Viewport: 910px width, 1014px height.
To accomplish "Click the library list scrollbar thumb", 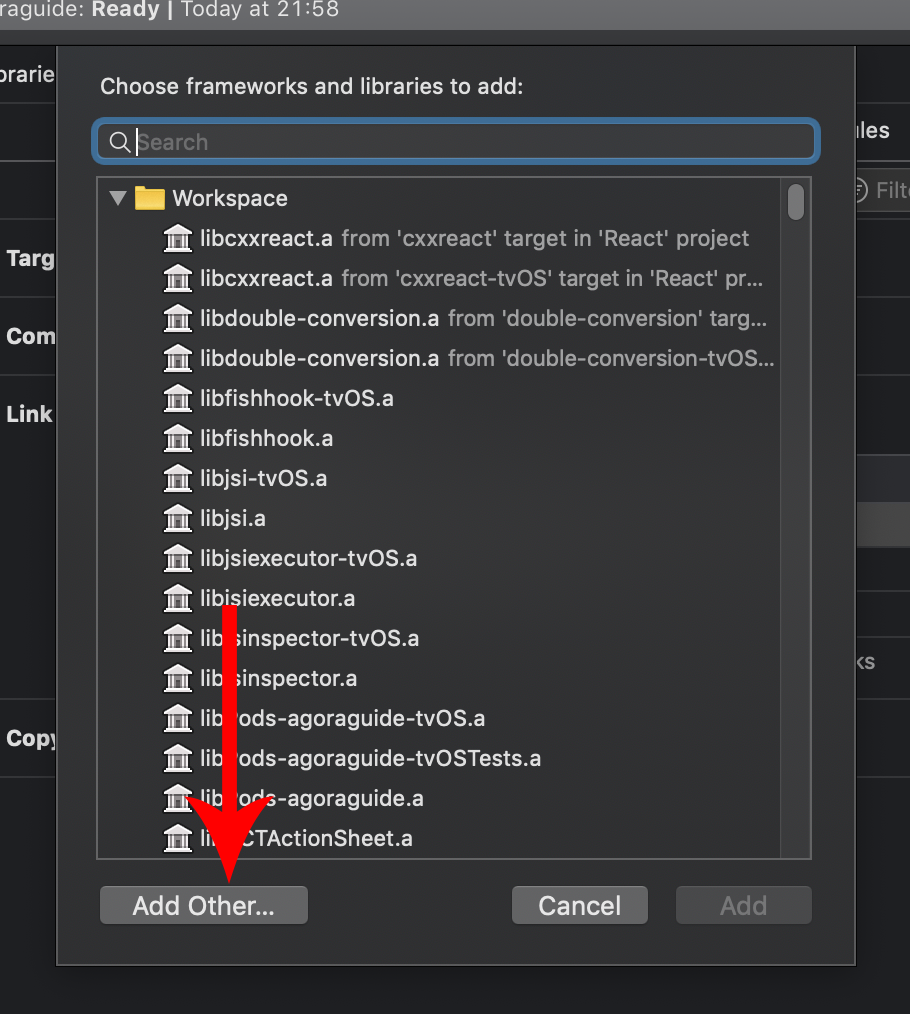I will pos(796,202).
